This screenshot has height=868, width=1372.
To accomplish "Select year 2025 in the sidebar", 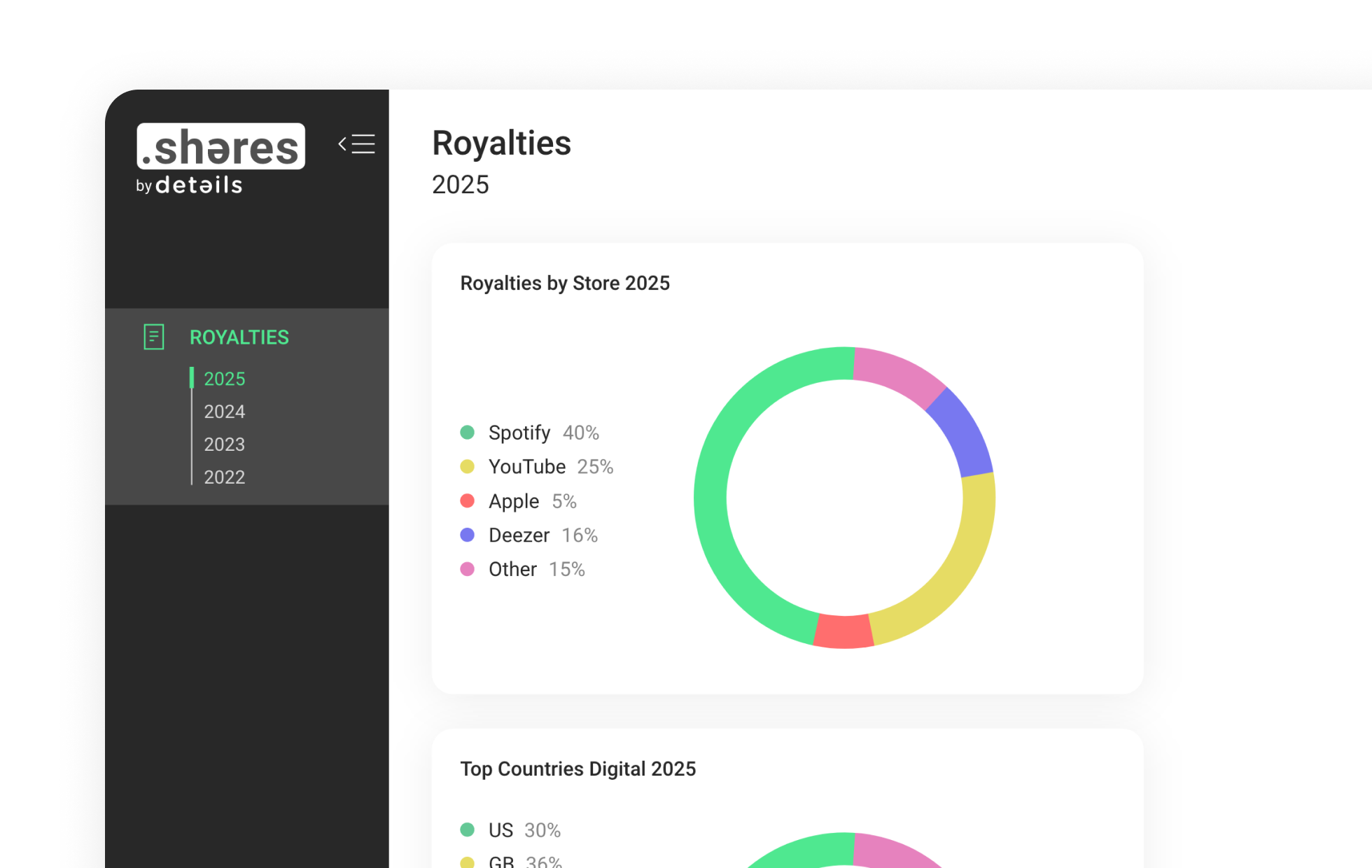I will point(224,379).
